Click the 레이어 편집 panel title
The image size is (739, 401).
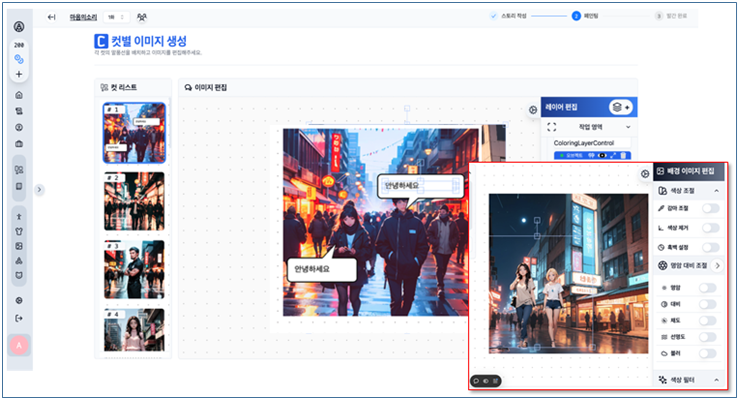561,107
